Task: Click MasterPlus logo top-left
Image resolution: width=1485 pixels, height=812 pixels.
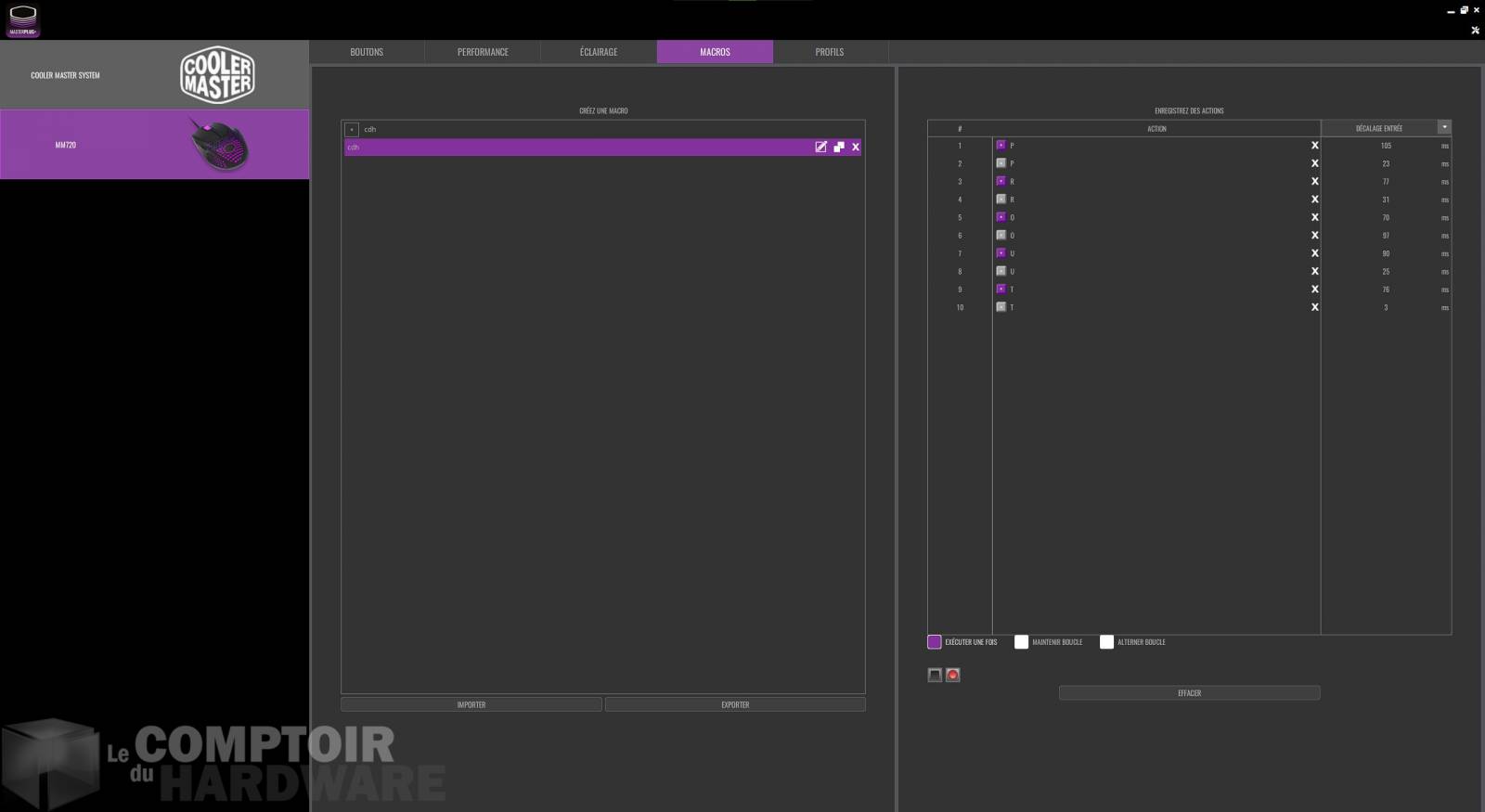Action: click(x=22, y=20)
